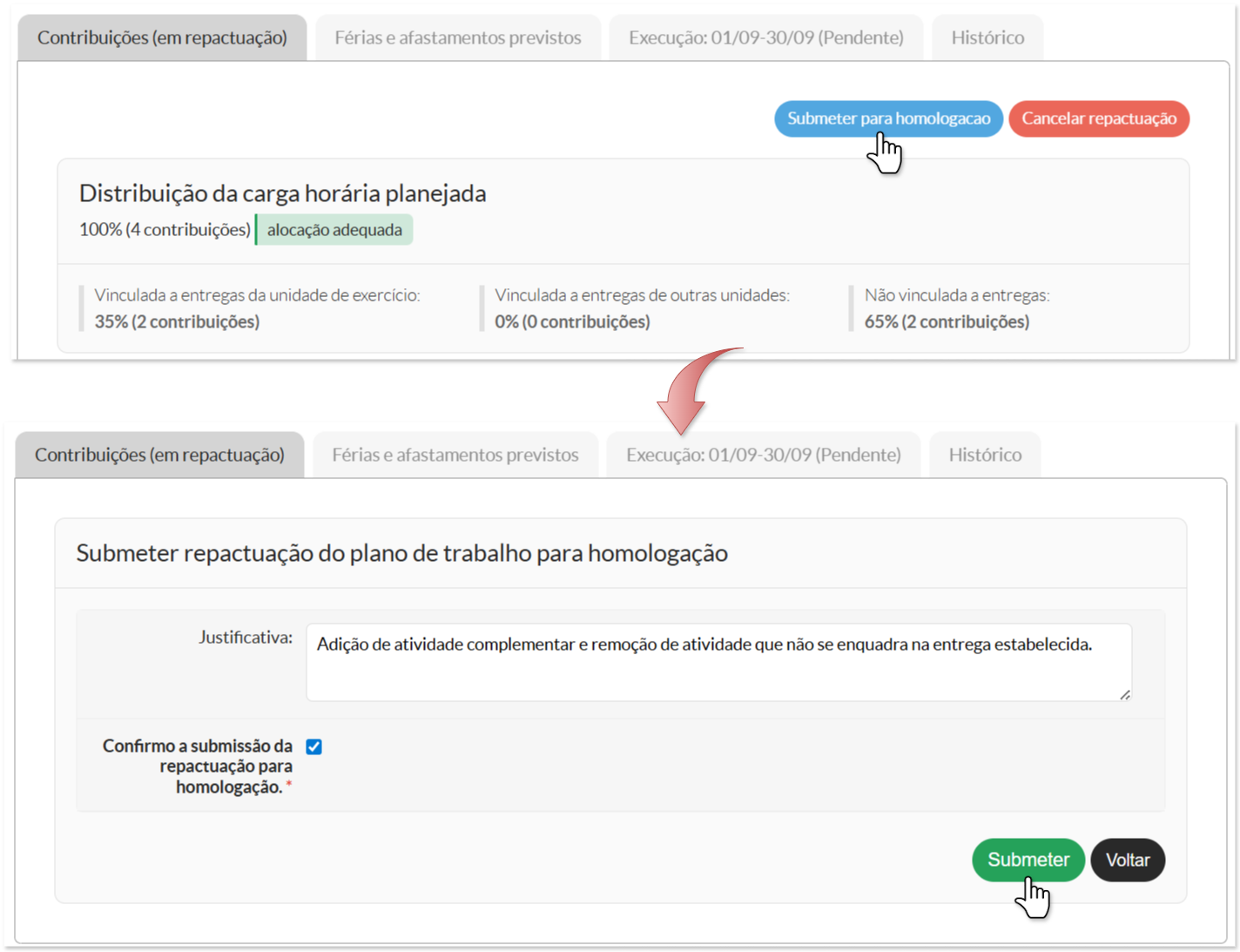This screenshot has width=1240, height=952.
Task: Uncheck the confirmation checkbox for submission
Action: pyautogui.click(x=314, y=746)
